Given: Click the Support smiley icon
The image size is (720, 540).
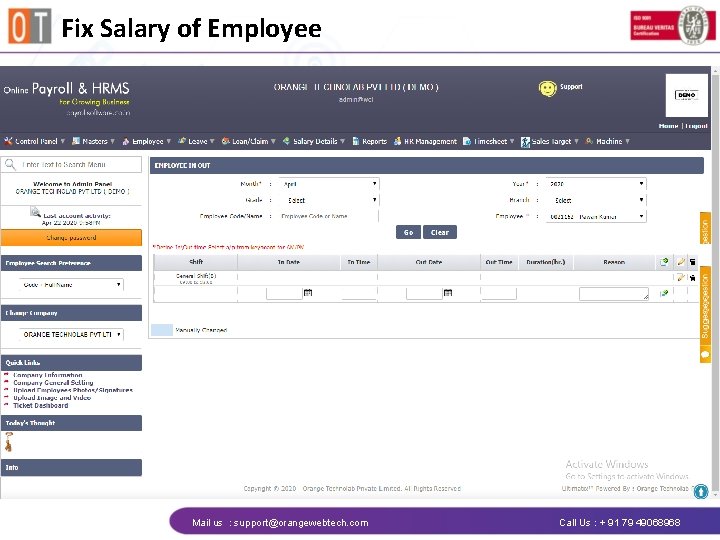Looking at the screenshot, I should click(547, 88).
